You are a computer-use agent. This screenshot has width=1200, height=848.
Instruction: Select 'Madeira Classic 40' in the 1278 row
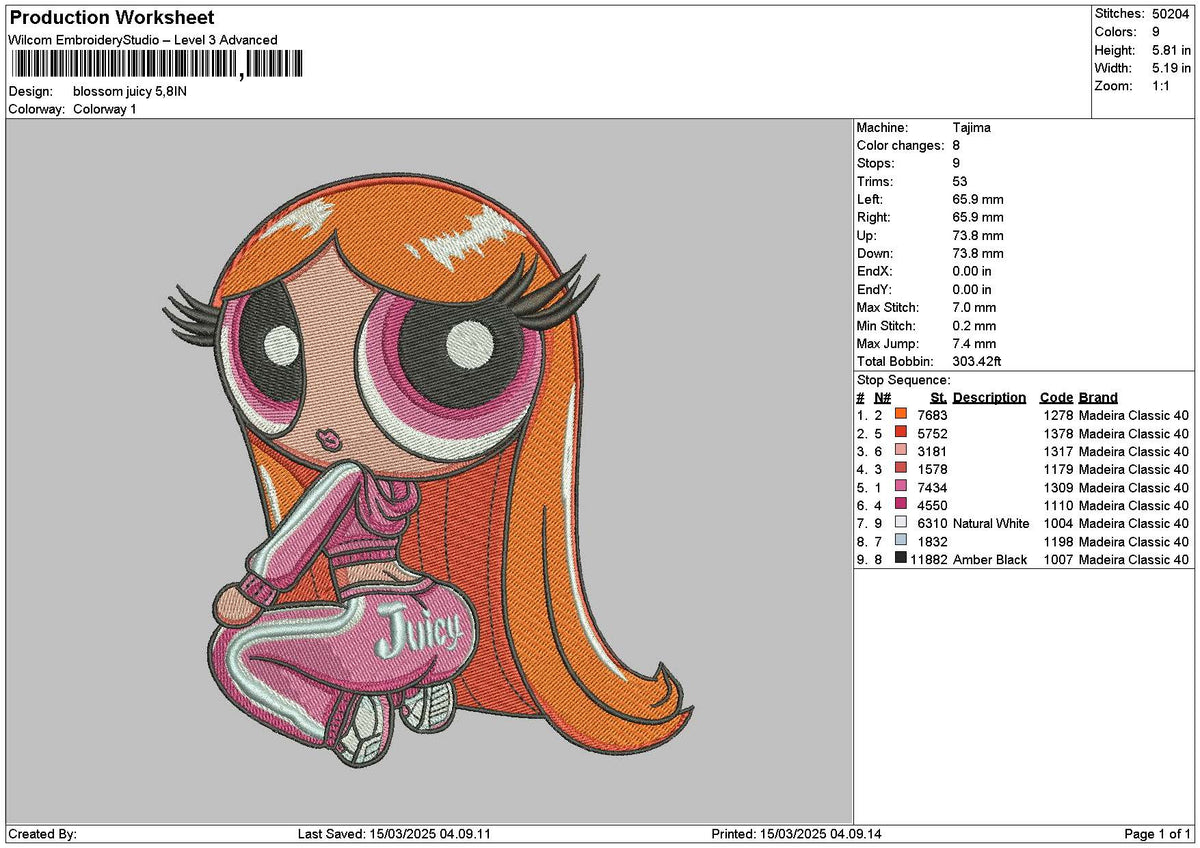pos(1134,416)
